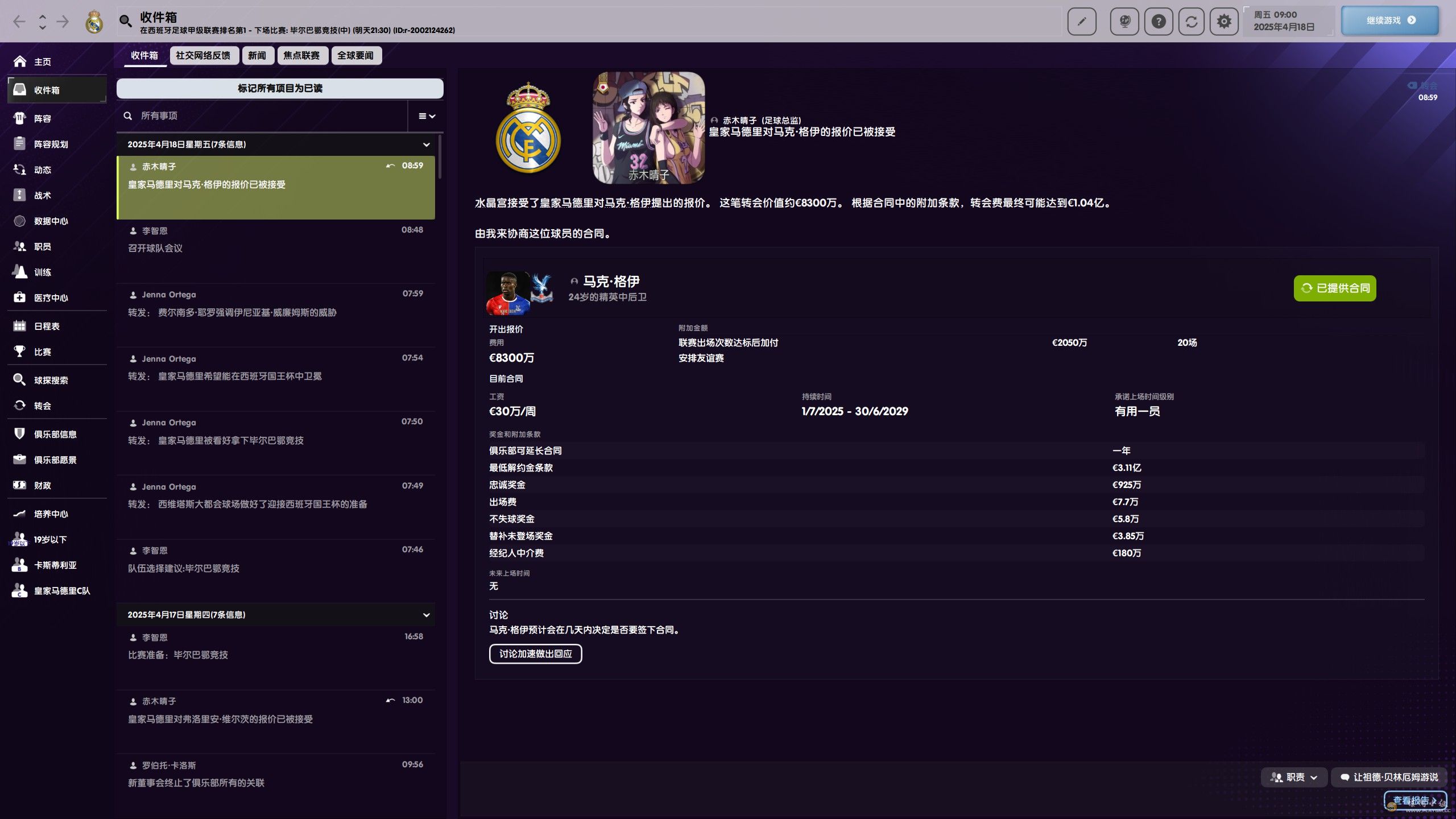This screenshot has width=1456, height=819.
Task: Open 数据中心 data hub
Action: click(x=57, y=221)
